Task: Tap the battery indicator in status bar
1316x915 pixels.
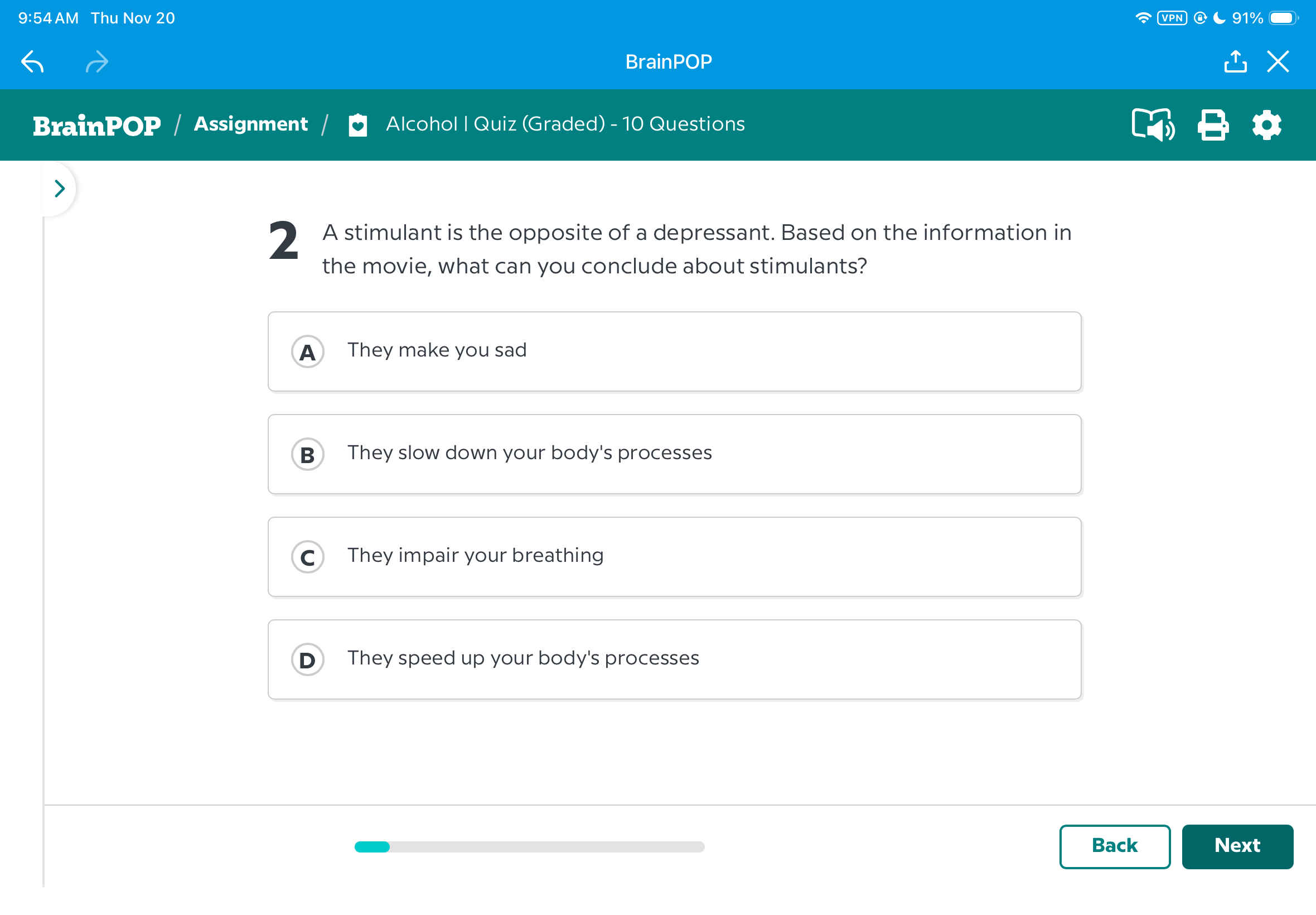Action: pyautogui.click(x=1283, y=18)
